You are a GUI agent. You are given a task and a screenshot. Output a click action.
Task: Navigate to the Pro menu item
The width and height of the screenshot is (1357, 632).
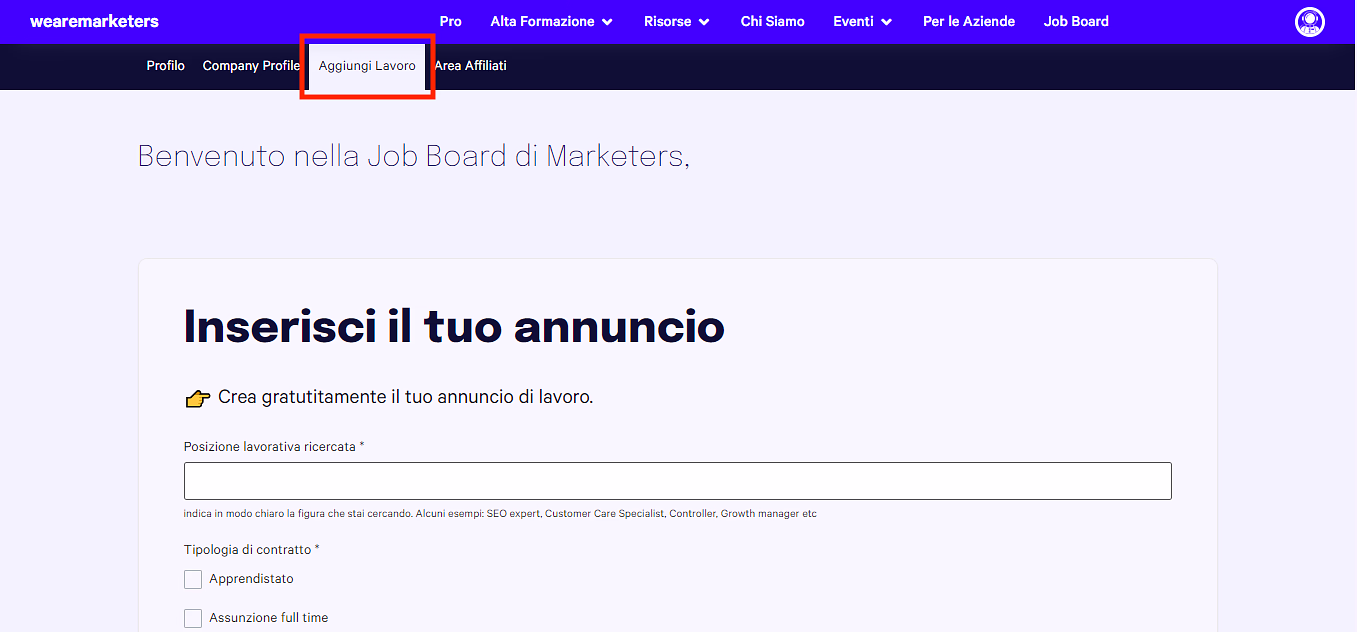click(450, 21)
